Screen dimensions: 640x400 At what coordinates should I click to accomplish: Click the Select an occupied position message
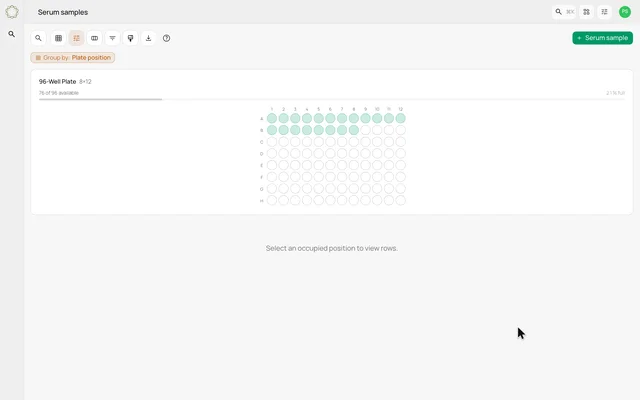click(x=332, y=248)
